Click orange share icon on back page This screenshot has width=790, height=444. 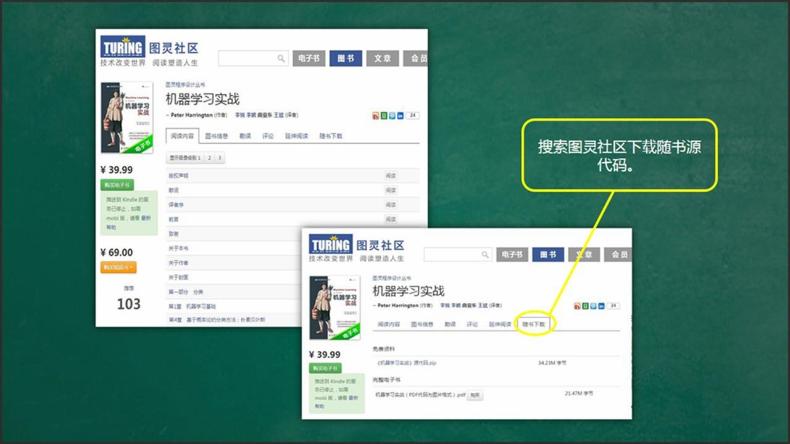[375, 116]
